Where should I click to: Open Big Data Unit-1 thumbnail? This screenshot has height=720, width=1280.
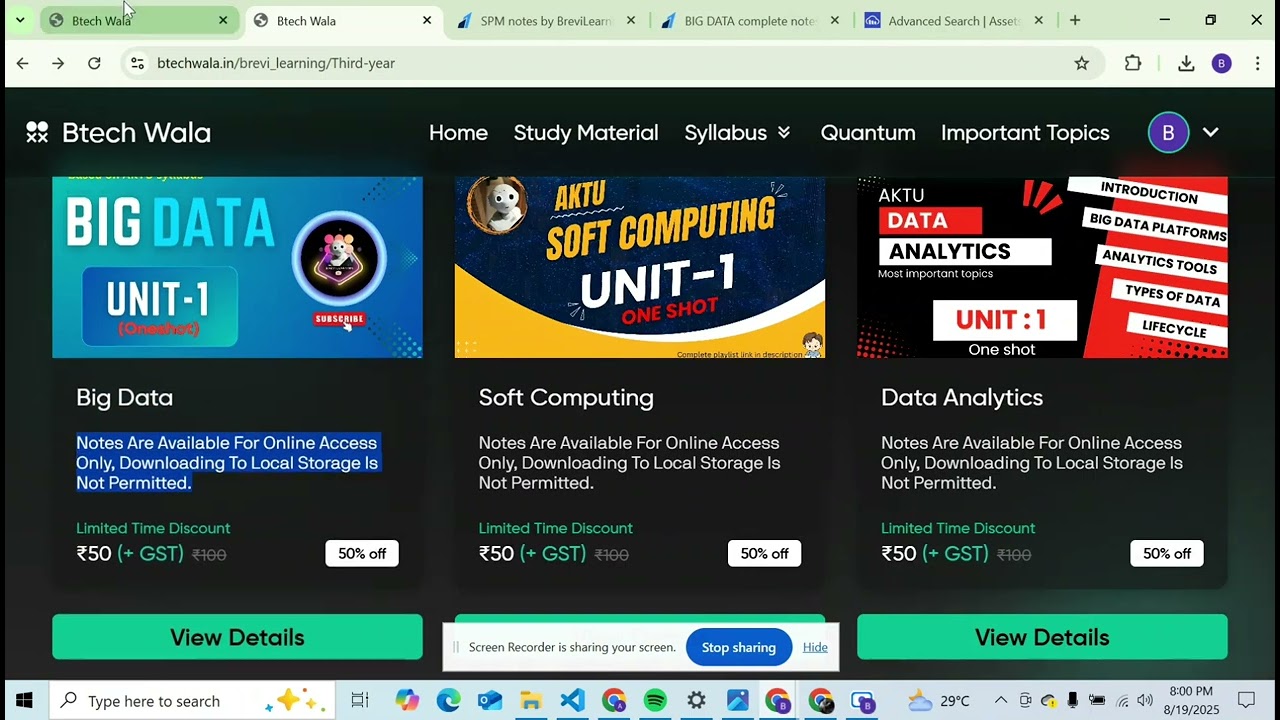click(237, 267)
